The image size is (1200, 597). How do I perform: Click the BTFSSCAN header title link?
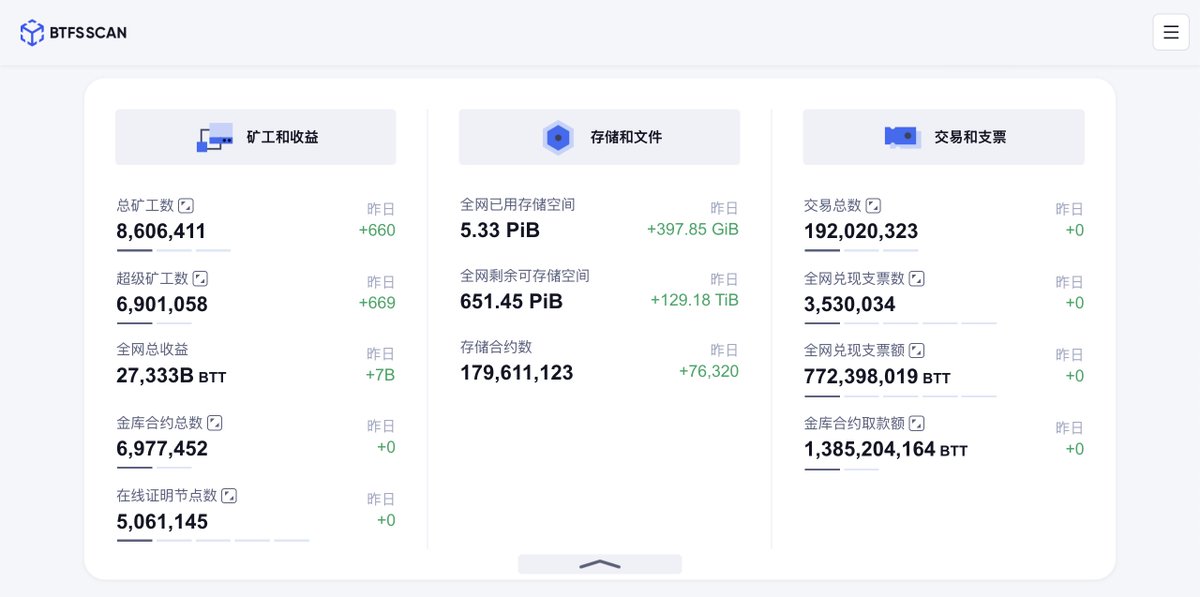[x=88, y=31]
